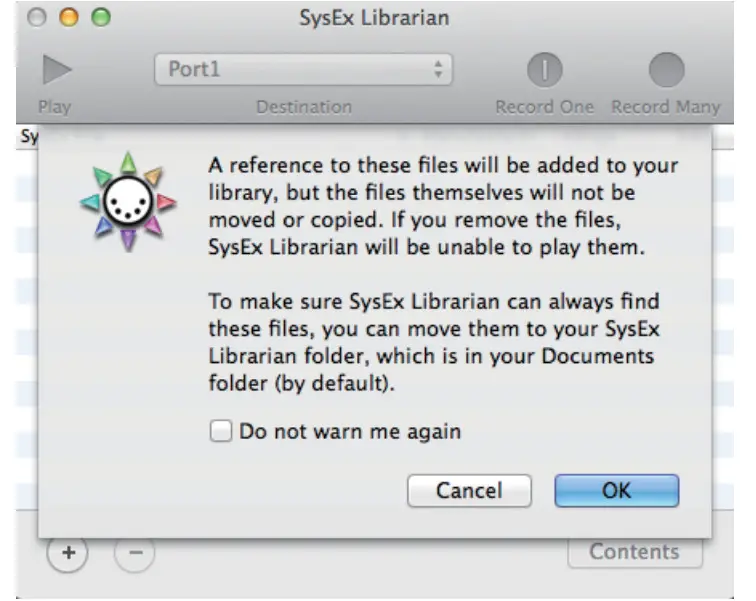Click the Record Many text label
The width and height of the screenshot is (756, 601).
point(666,107)
